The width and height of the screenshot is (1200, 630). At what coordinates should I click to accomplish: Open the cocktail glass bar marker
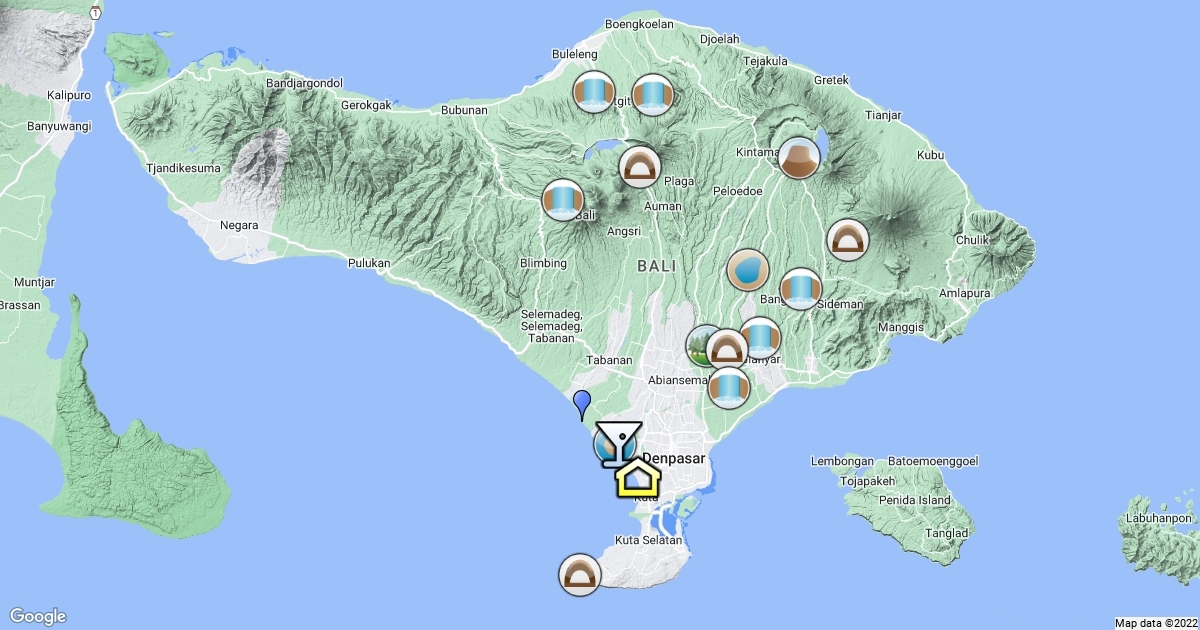(x=619, y=443)
